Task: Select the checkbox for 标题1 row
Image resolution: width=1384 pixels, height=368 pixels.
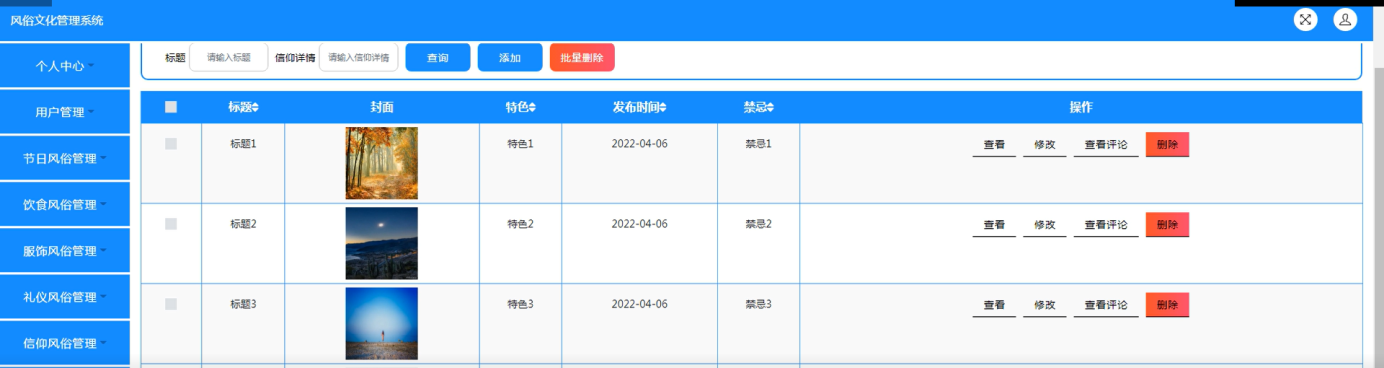Action: (x=171, y=144)
